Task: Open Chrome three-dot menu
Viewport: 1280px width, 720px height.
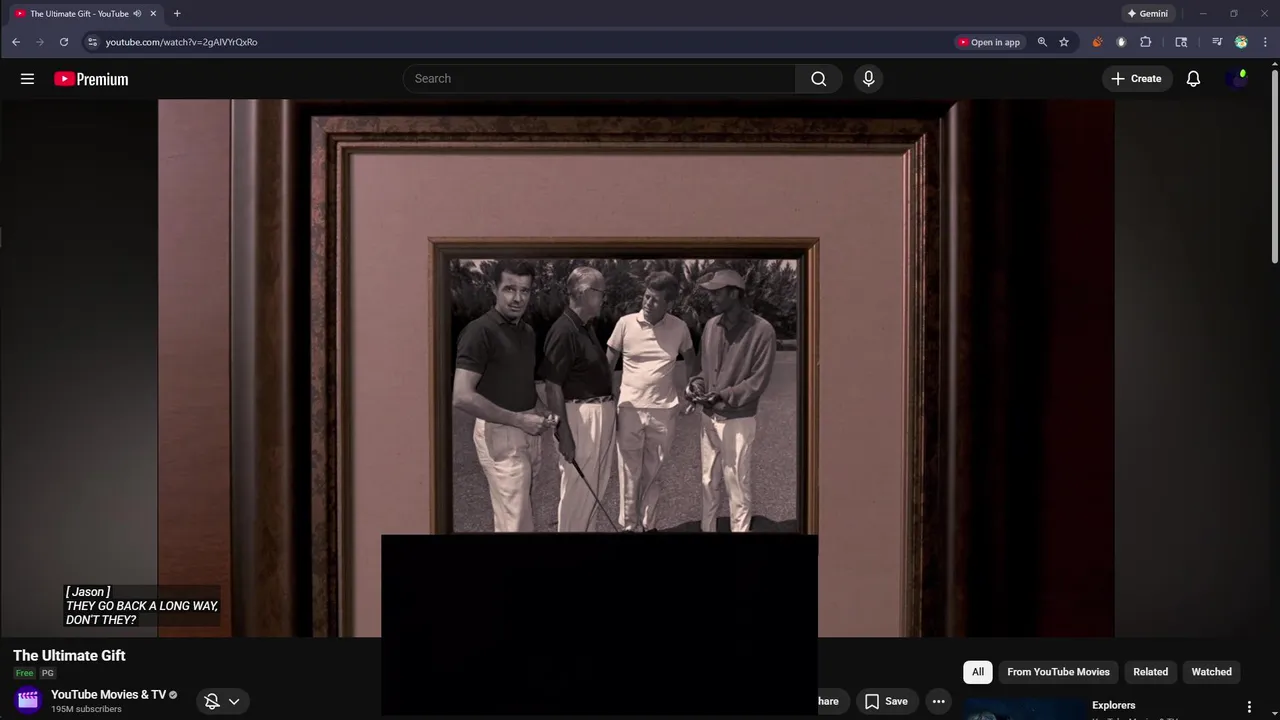Action: [x=1265, y=42]
